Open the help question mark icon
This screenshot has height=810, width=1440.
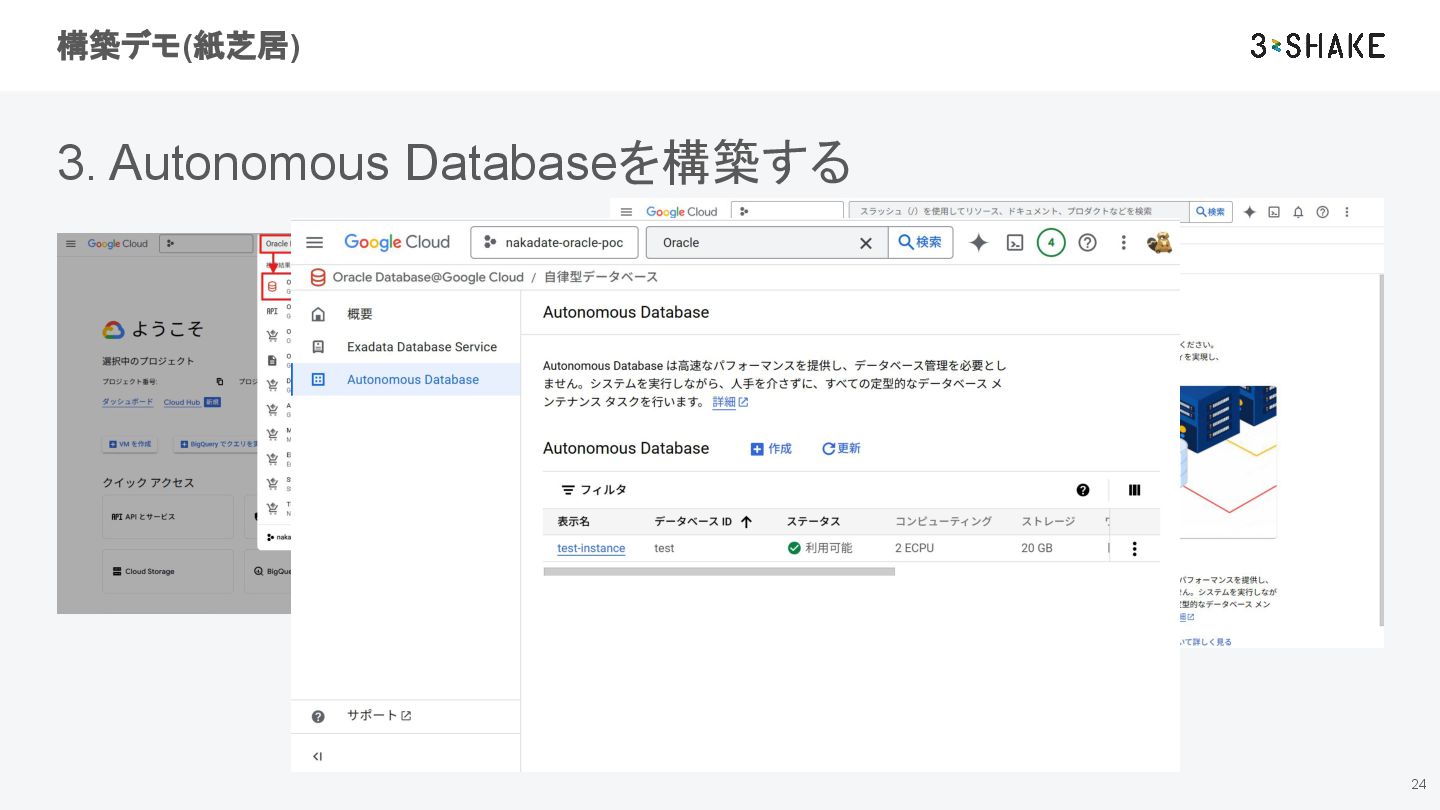click(x=1087, y=242)
